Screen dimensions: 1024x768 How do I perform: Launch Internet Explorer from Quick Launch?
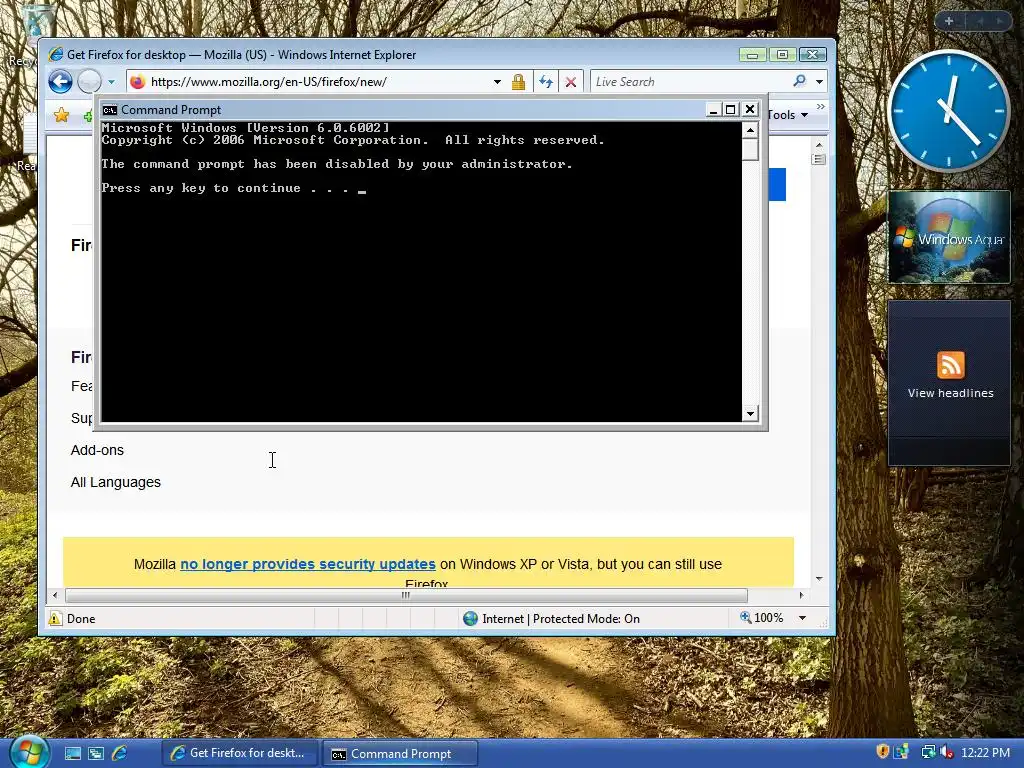click(120, 753)
